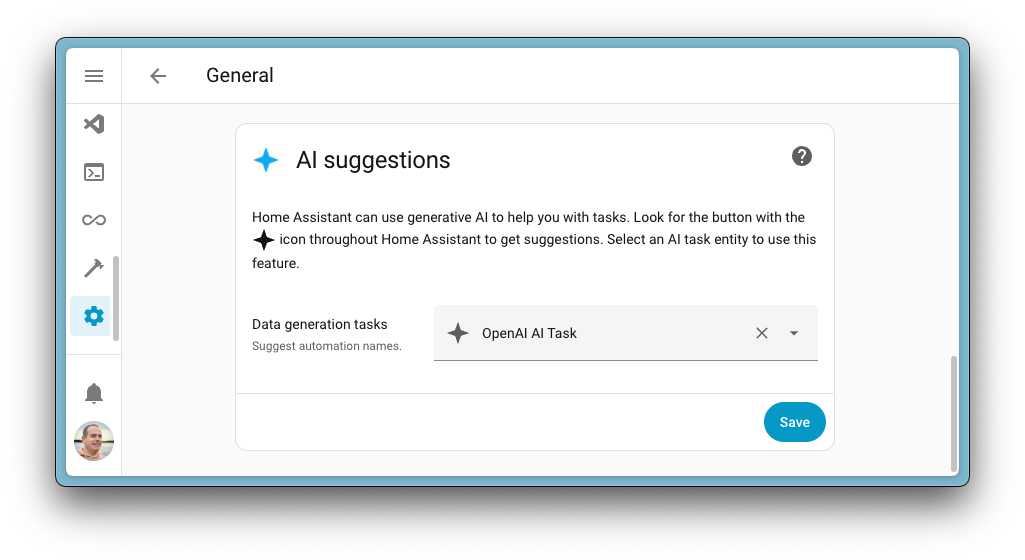This screenshot has height=560, width=1025.
Task: Click the main page vertical scrollbar
Action: [x=954, y=412]
